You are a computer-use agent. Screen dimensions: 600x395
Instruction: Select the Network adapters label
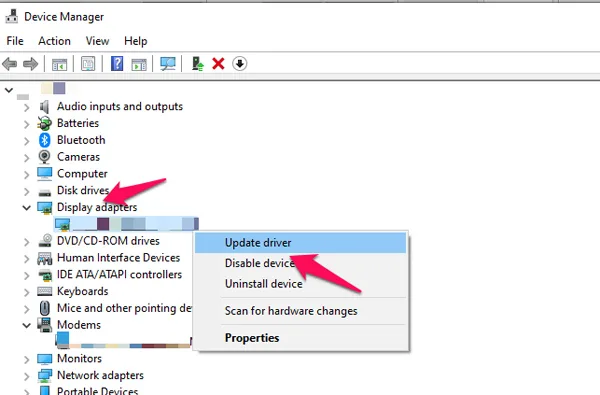tap(100, 375)
